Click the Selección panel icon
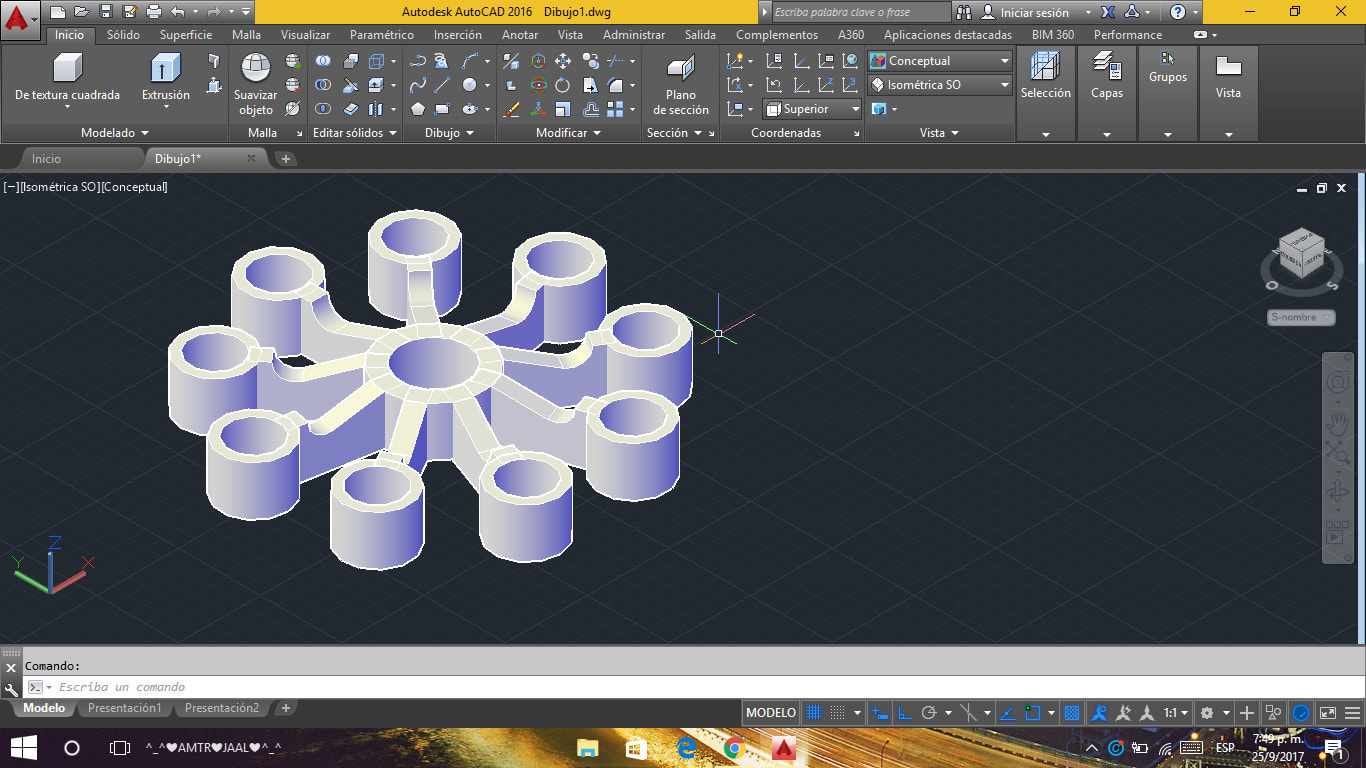 [x=1045, y=67]
